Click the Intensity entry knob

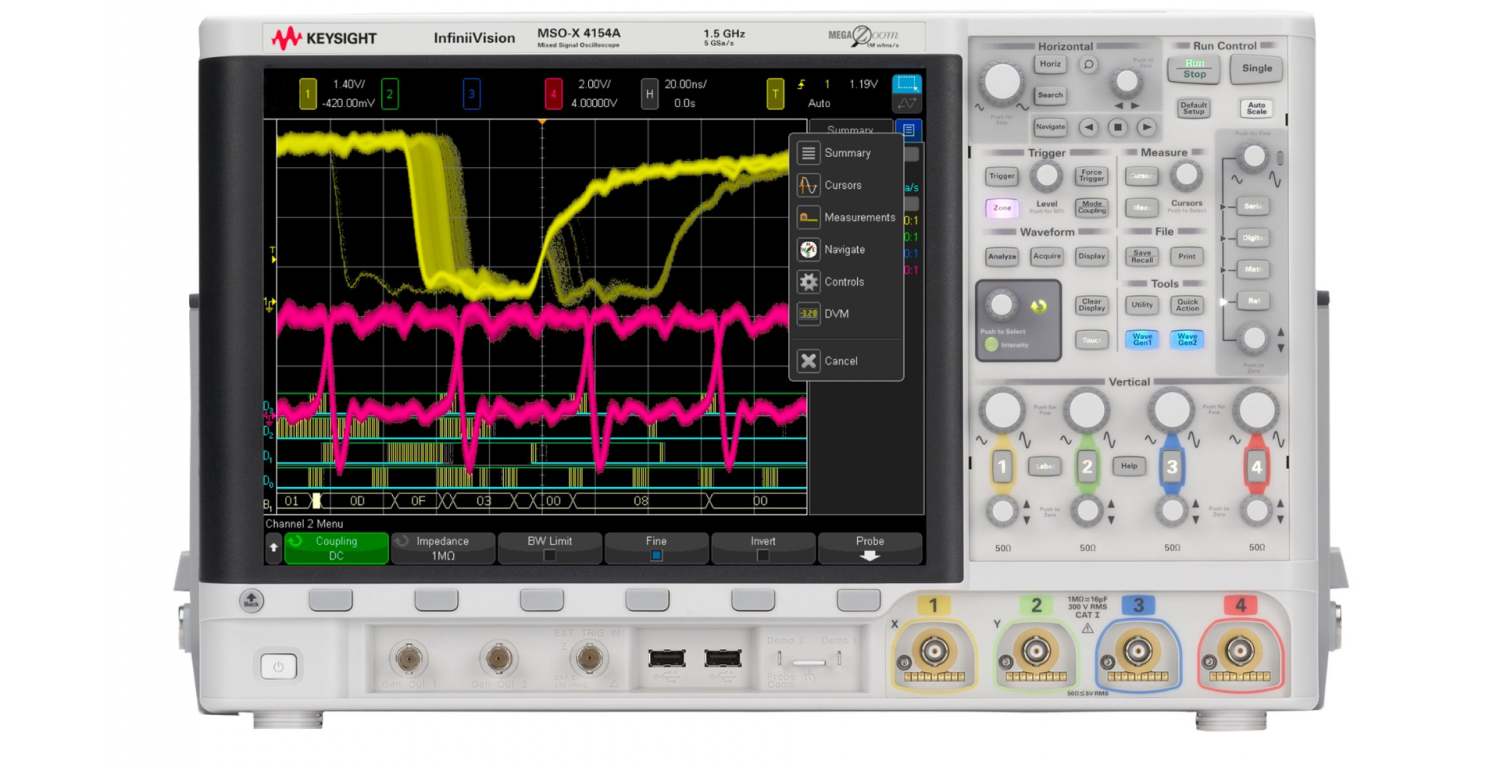[x=1001, y=306]
